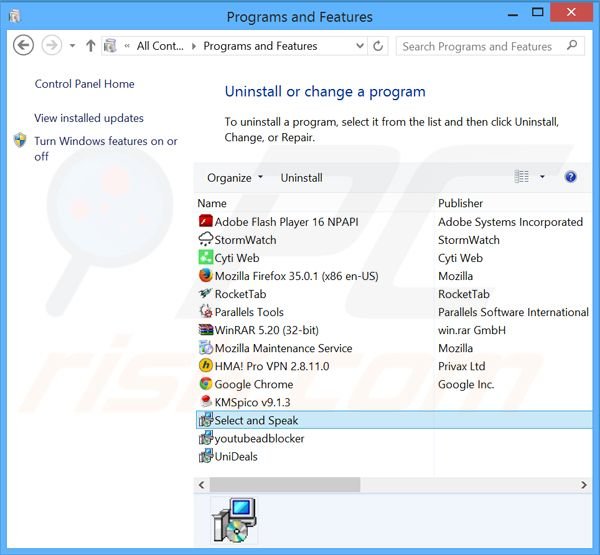
Task: Go up one level with Up arrow
Action: [x=91, y=46]
